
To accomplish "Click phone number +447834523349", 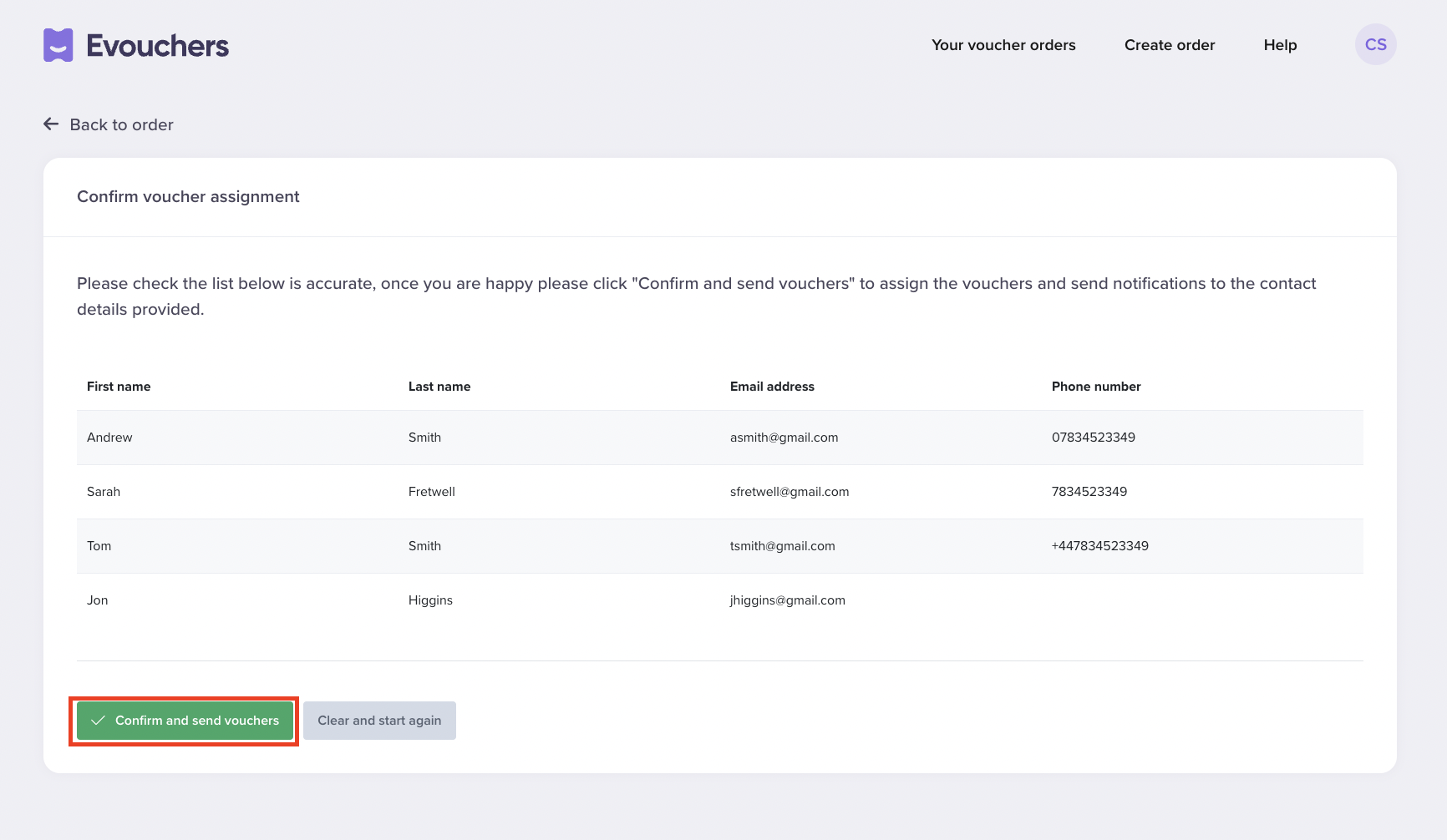I will pos(1100,546).
